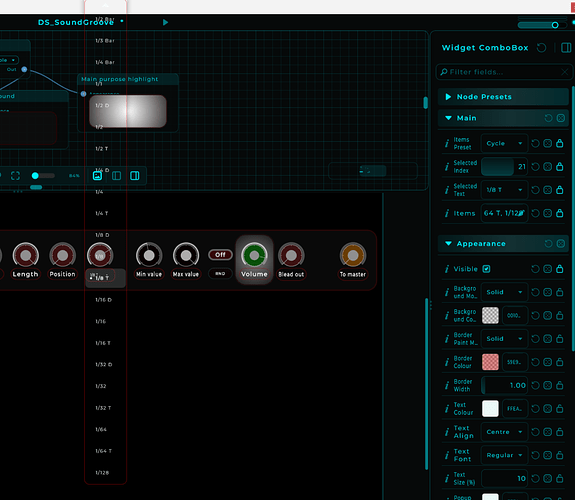The width and height of the screenshot is (575, 500).
Task: Click the play arrow beside DS_SoundGroove
Action: click(165, 22)
